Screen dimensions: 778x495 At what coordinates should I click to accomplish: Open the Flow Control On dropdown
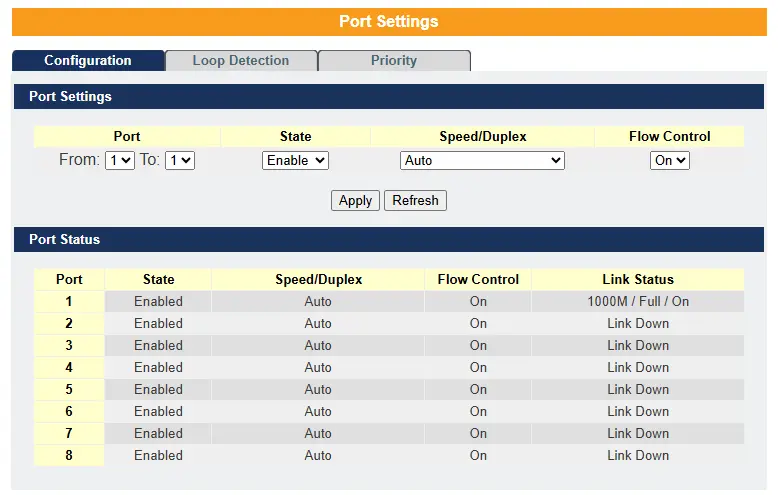[x=669, y=160]
